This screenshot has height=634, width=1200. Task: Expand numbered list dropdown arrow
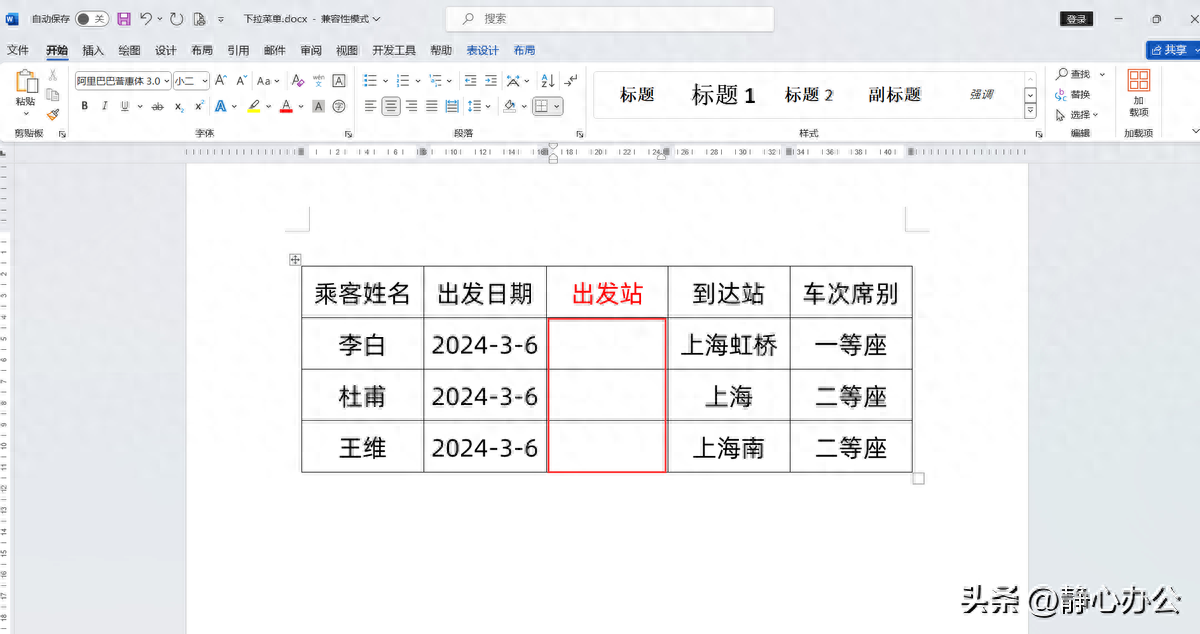pyautogui.click(x=418, y=81)
